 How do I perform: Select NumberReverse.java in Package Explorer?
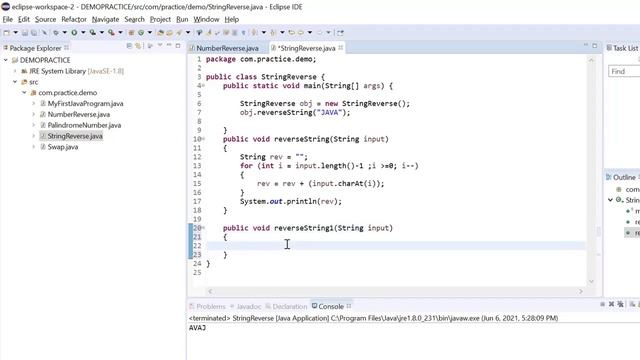78,114
